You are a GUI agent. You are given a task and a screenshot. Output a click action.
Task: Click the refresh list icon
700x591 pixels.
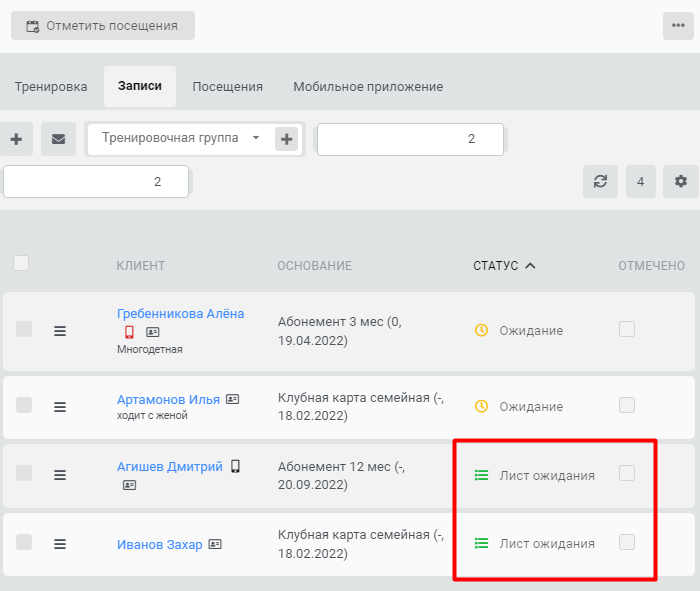coord(600,182)
